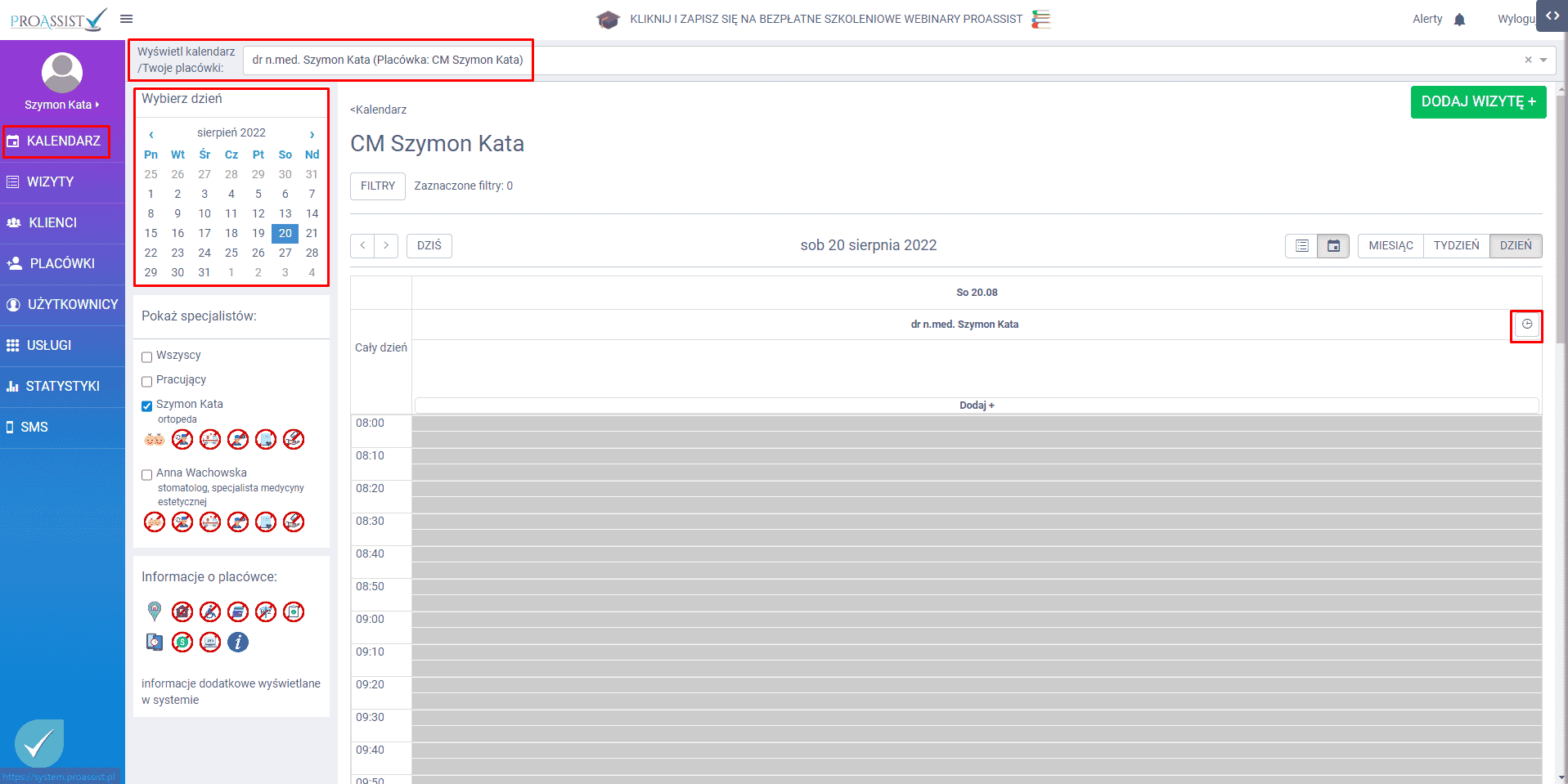Click the crossed children icon under Anna Wachowska
The width and height of the screenshot is (1568, 784).
click(x=155, y=522)
